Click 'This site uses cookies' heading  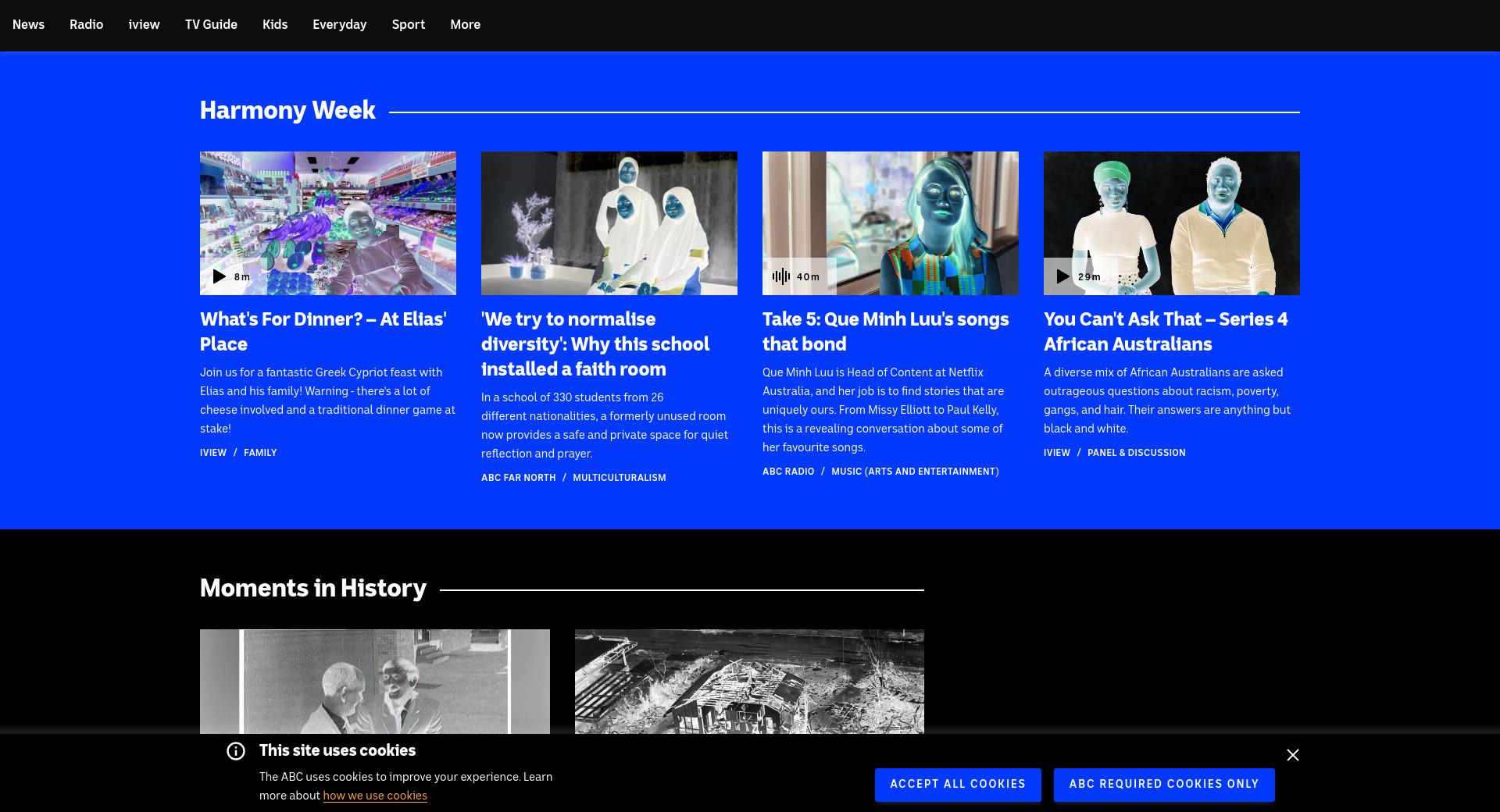click(337, 750)
